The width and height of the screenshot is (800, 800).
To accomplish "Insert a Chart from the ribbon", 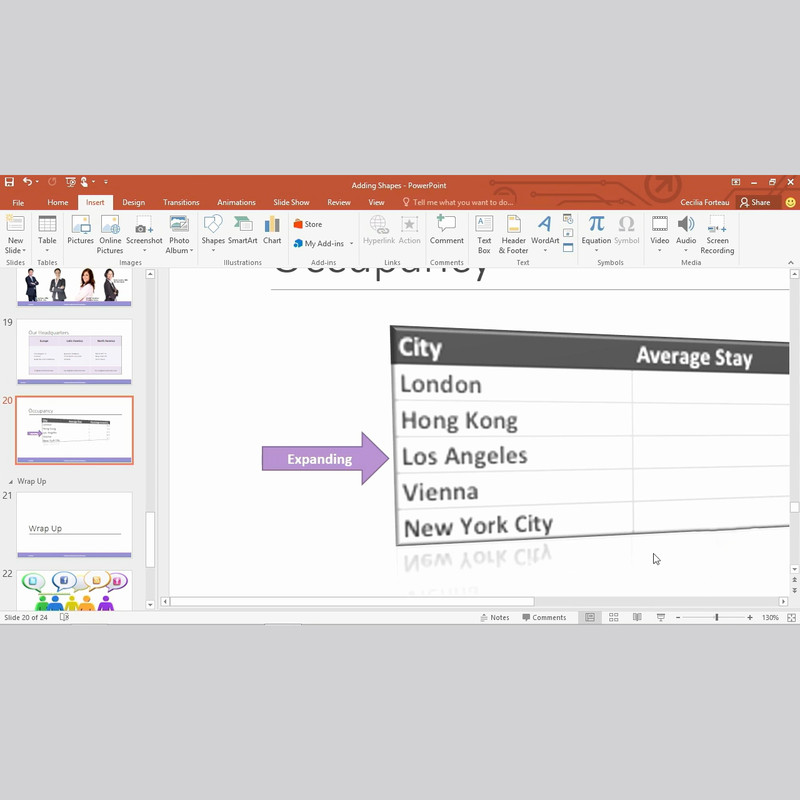I will [x=272, y=230].
